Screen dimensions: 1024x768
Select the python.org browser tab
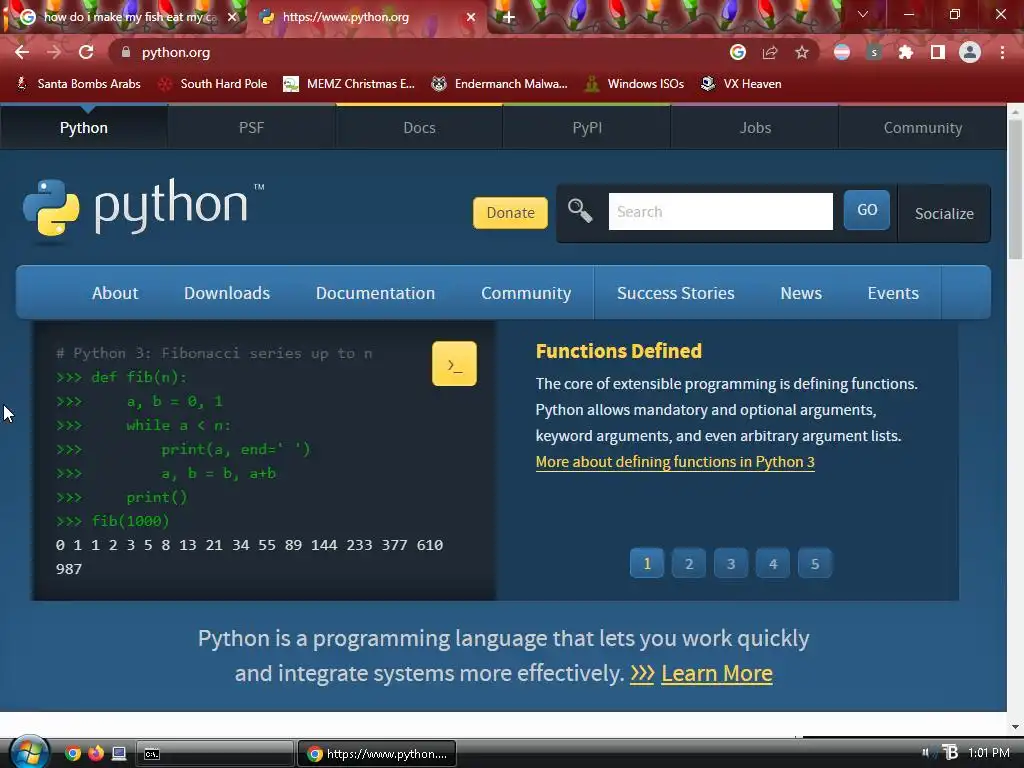point(366,17)
